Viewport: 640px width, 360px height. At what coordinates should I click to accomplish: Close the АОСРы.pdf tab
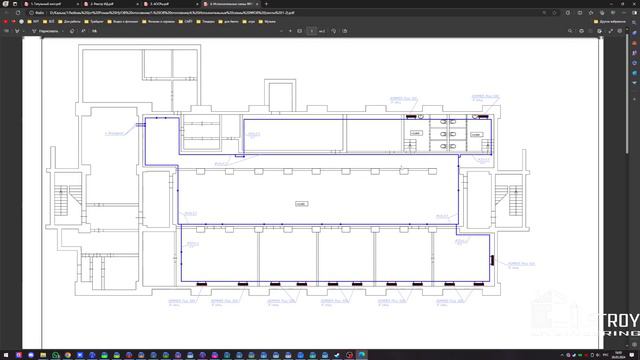(198, 4)
